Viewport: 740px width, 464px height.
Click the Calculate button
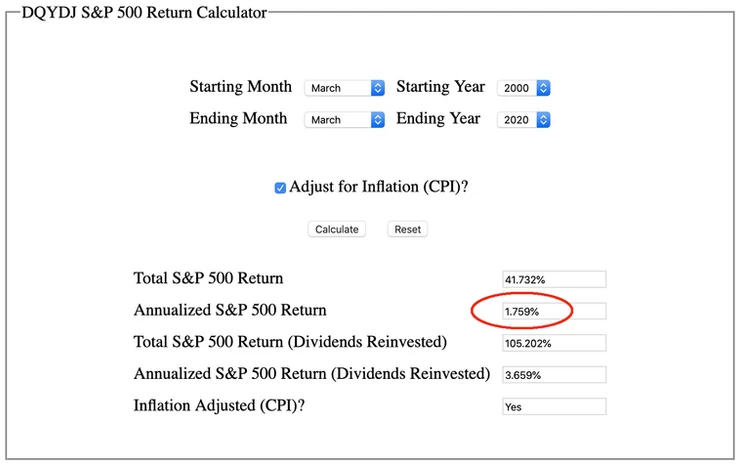click(x=337, y=229)
